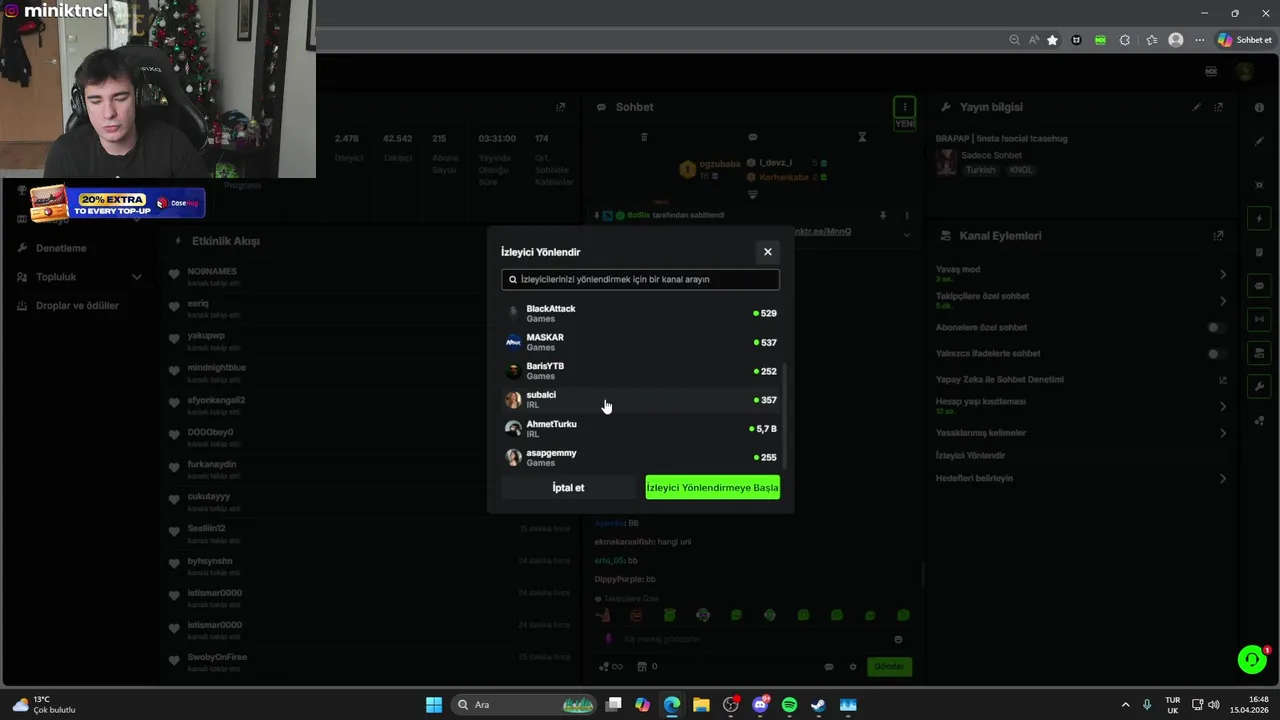Select NO9NAMES in Etkinlik Akışı

[x=212, y=272]
